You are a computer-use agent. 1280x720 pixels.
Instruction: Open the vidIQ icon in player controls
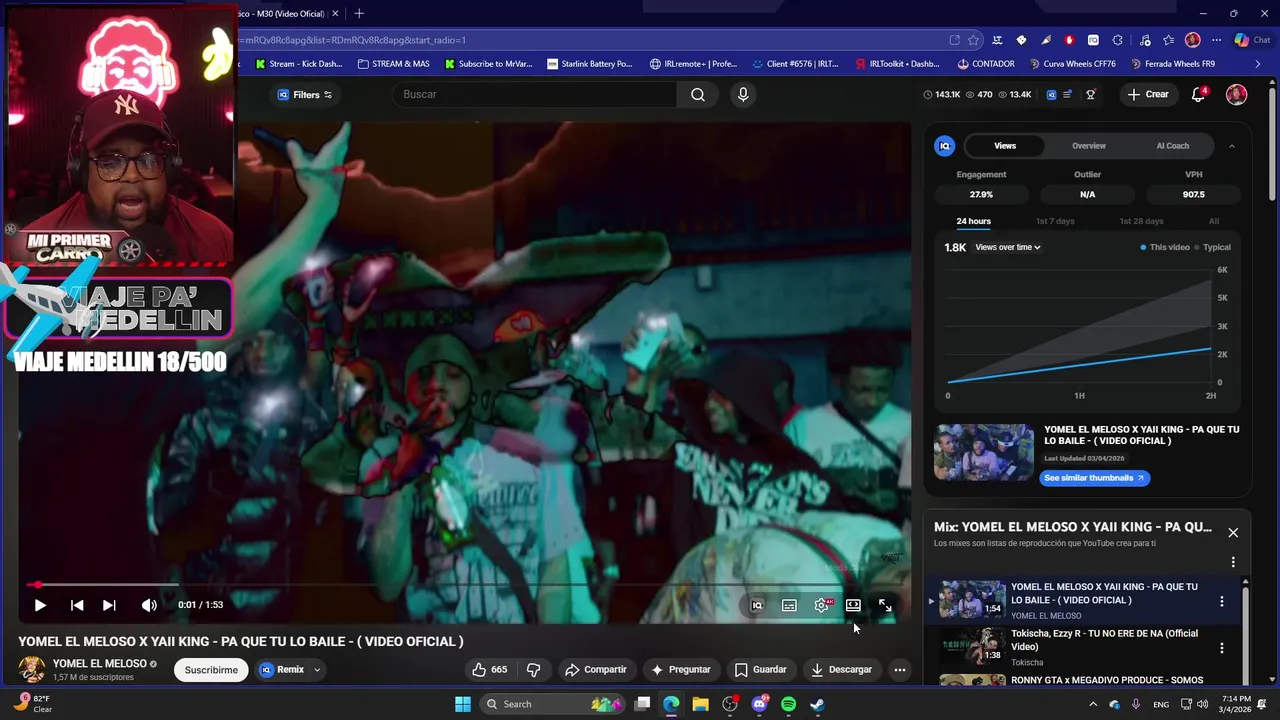point(757,605)
